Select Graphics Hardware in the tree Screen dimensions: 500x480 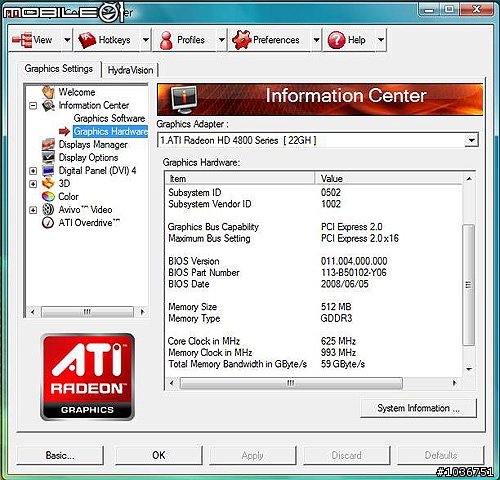pos(110,131)
